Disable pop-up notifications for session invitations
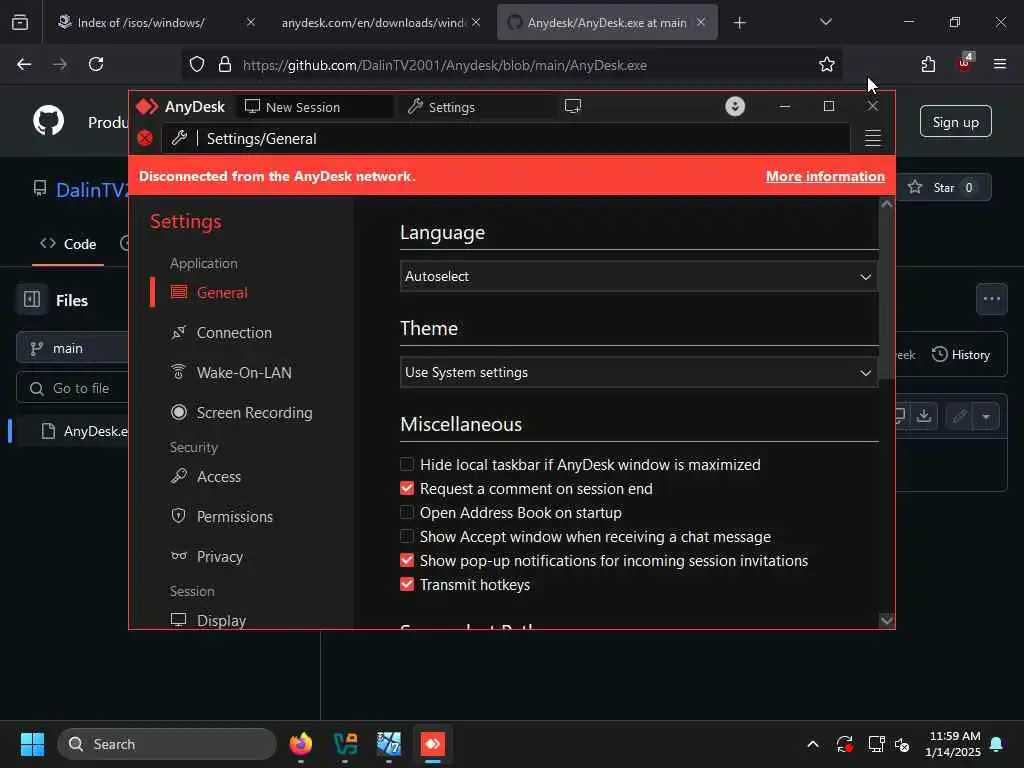 [406, 560]
